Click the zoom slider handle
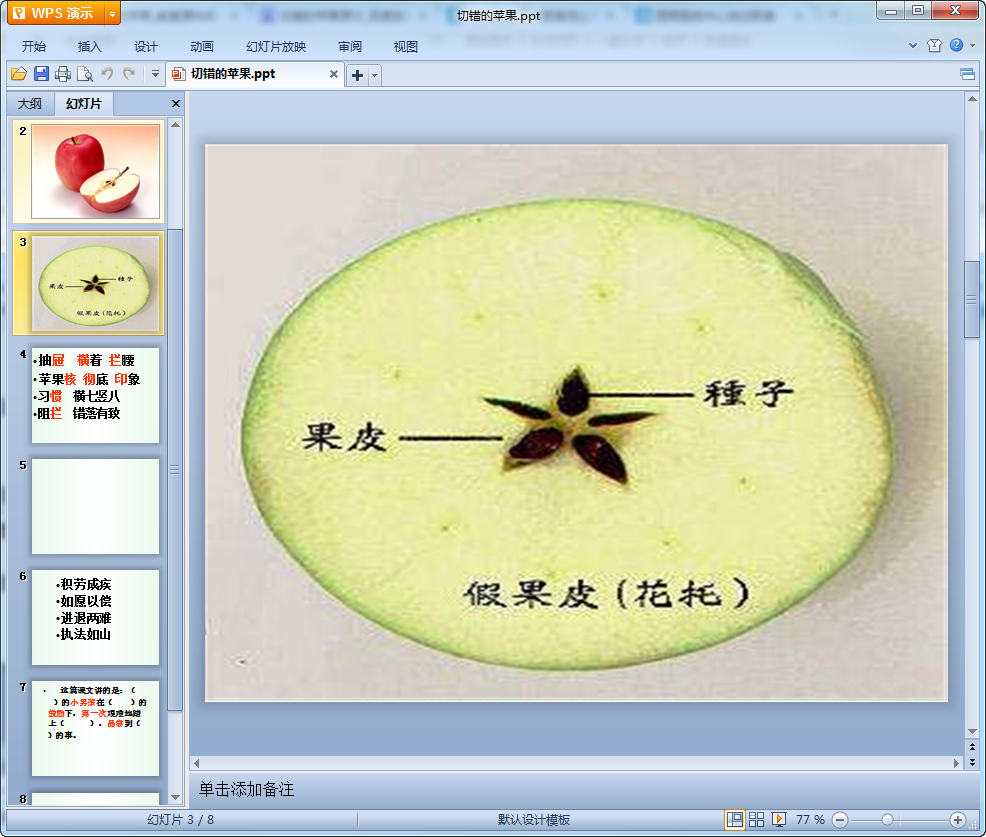The image size is (986, 837). 887,820
